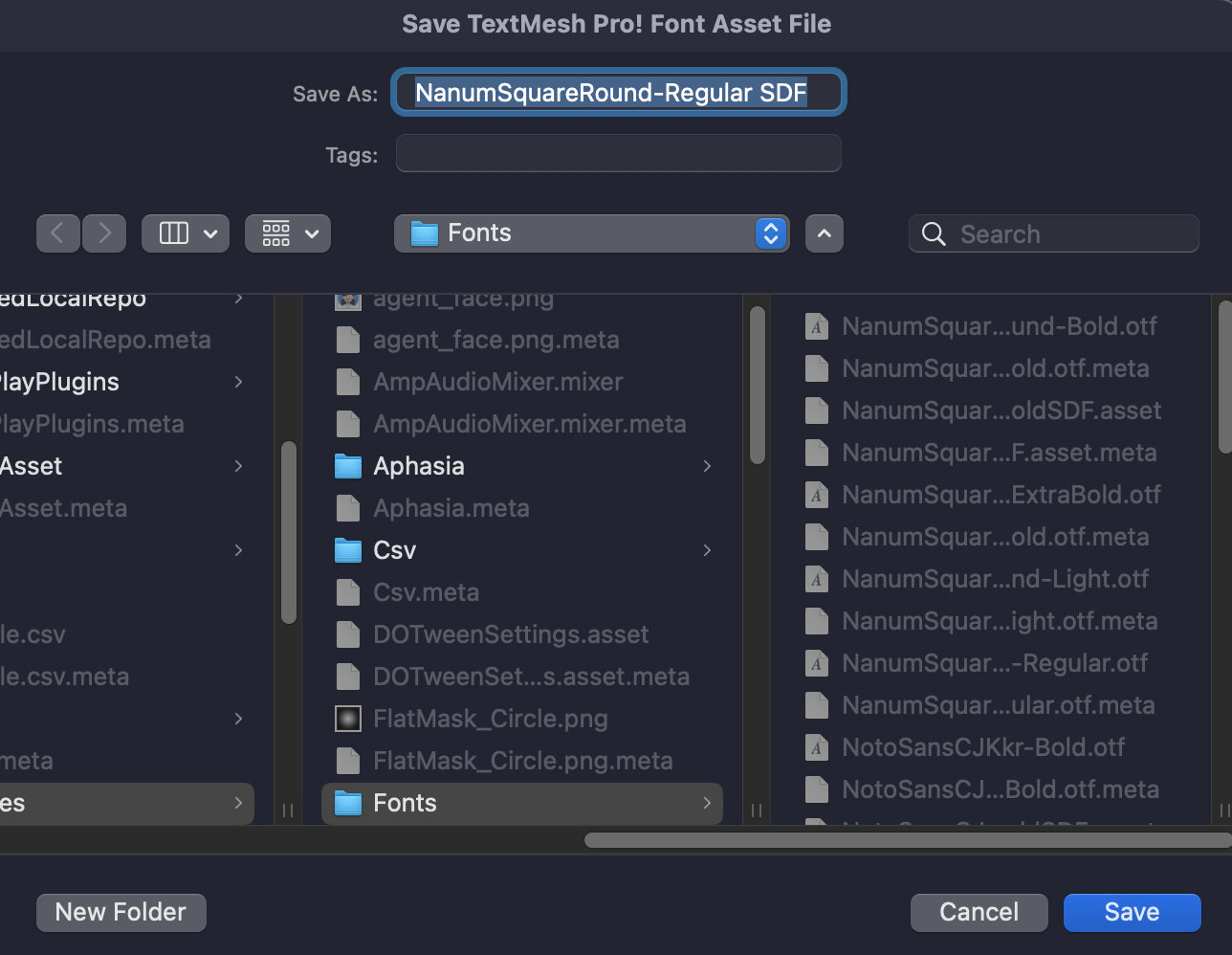Click font icon of NotoSansCJKkr-Bold.otf
Screen dimensions: 1232x955
click(817, 747)
